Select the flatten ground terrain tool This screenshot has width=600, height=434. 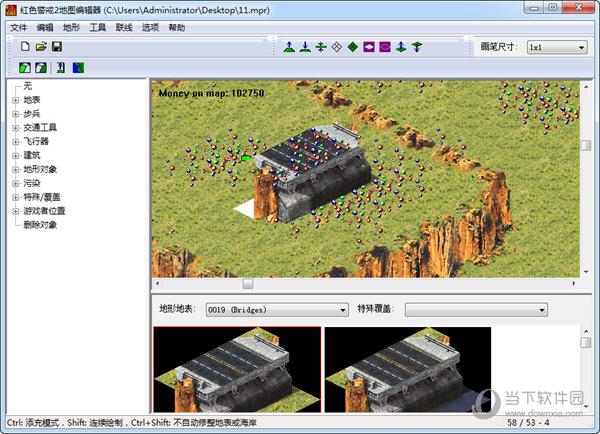pyautogui.click(x=321, y=47)
